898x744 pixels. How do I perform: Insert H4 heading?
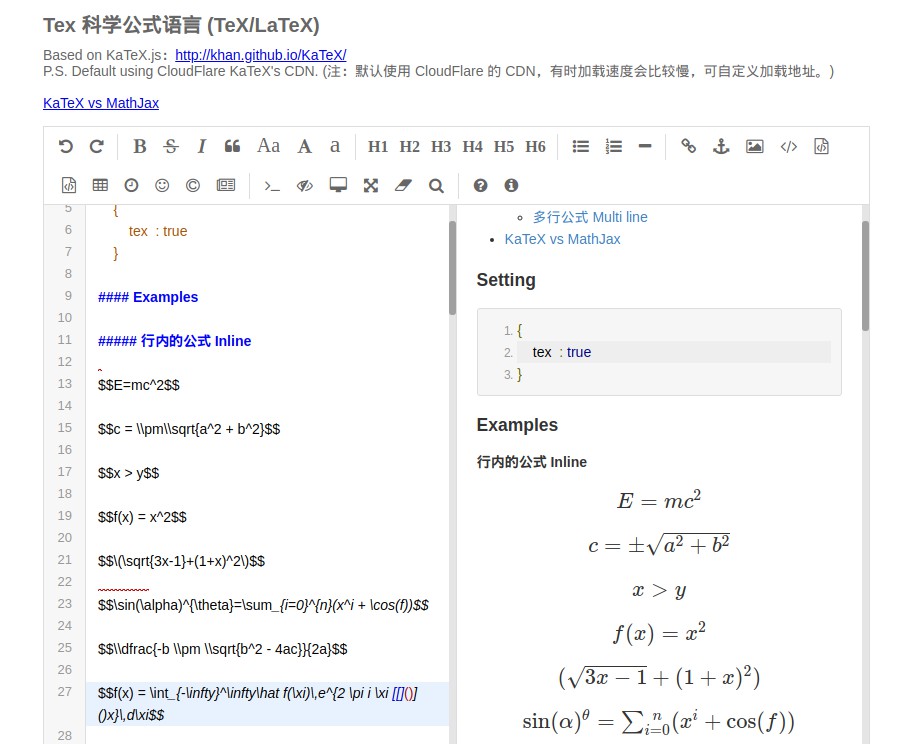point(472,147)
